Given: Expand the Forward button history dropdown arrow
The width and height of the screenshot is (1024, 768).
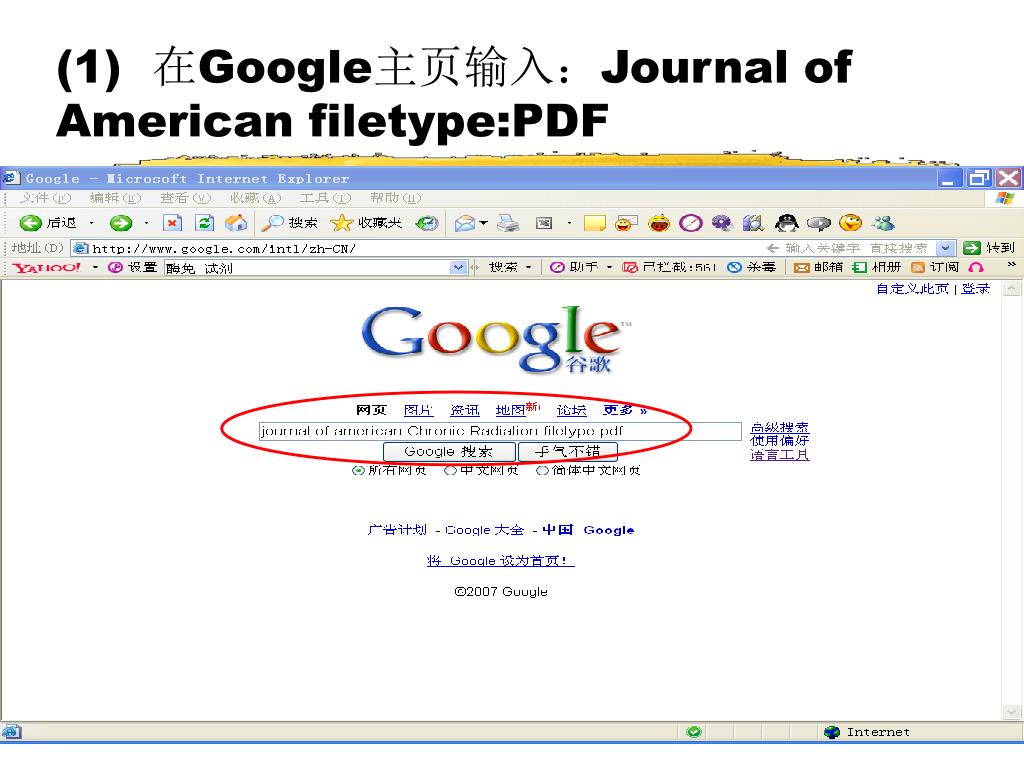Looking at the screenshot, I should tap(146, 223).
